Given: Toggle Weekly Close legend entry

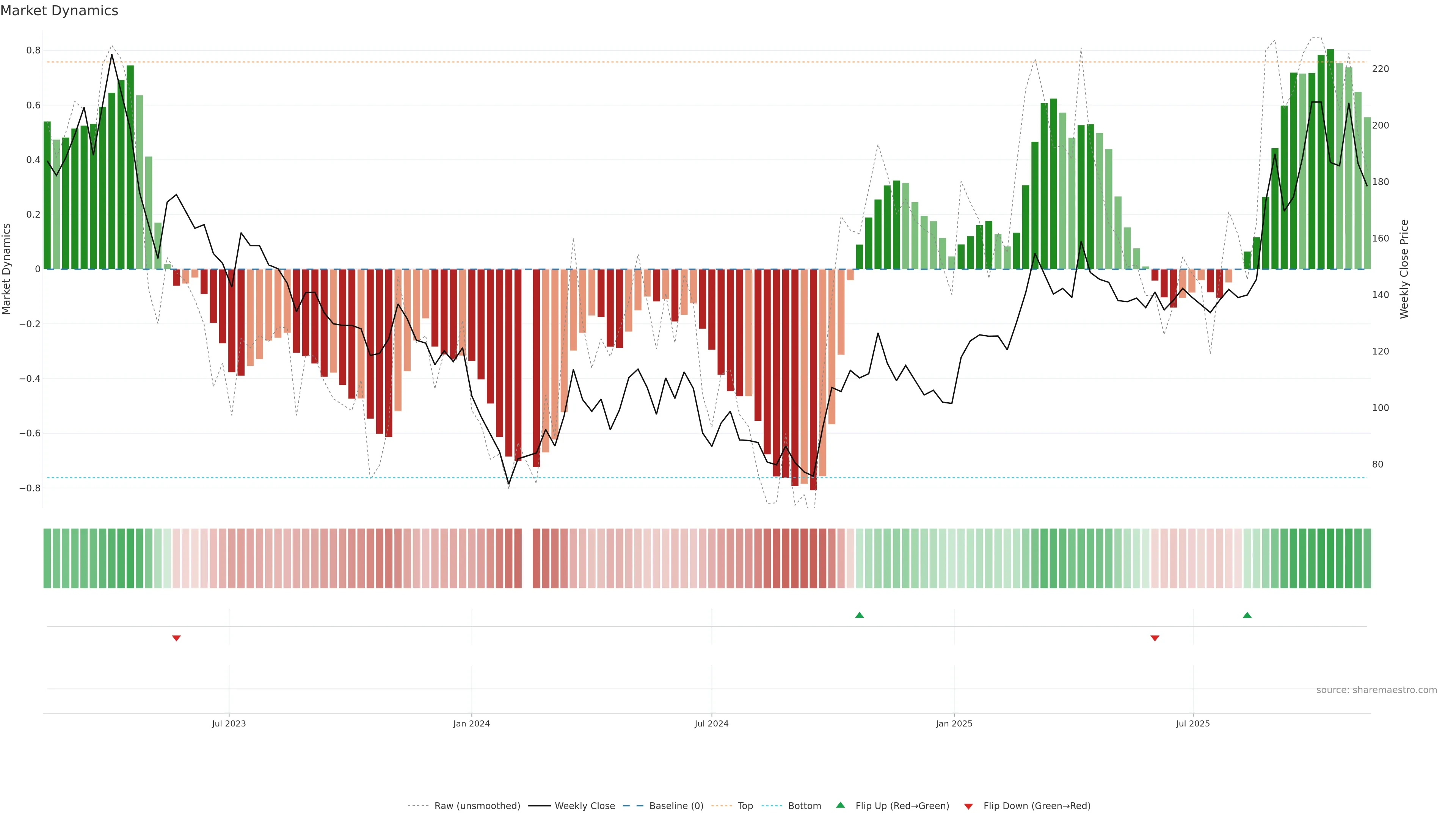Looking at the screenshot, I should pyautogui.click(x=584, y=805).
